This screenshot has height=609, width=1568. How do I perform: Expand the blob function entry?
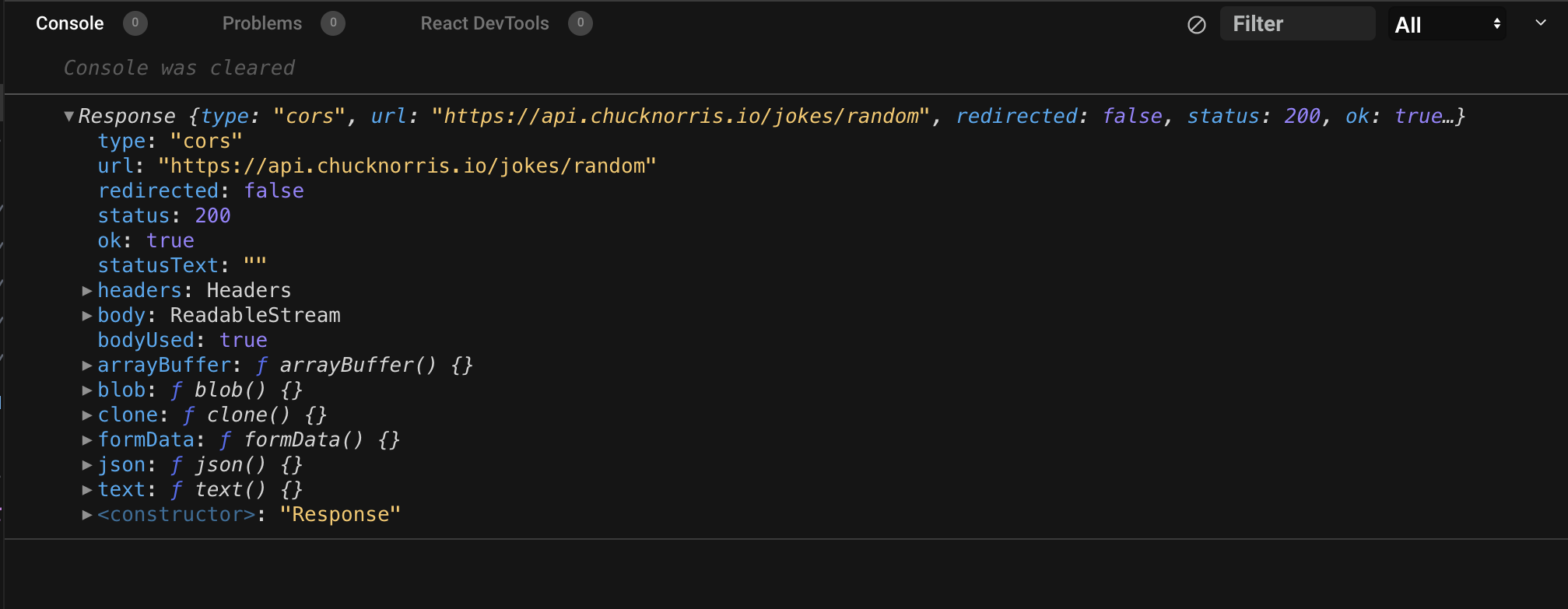click(x=87, y=390)
